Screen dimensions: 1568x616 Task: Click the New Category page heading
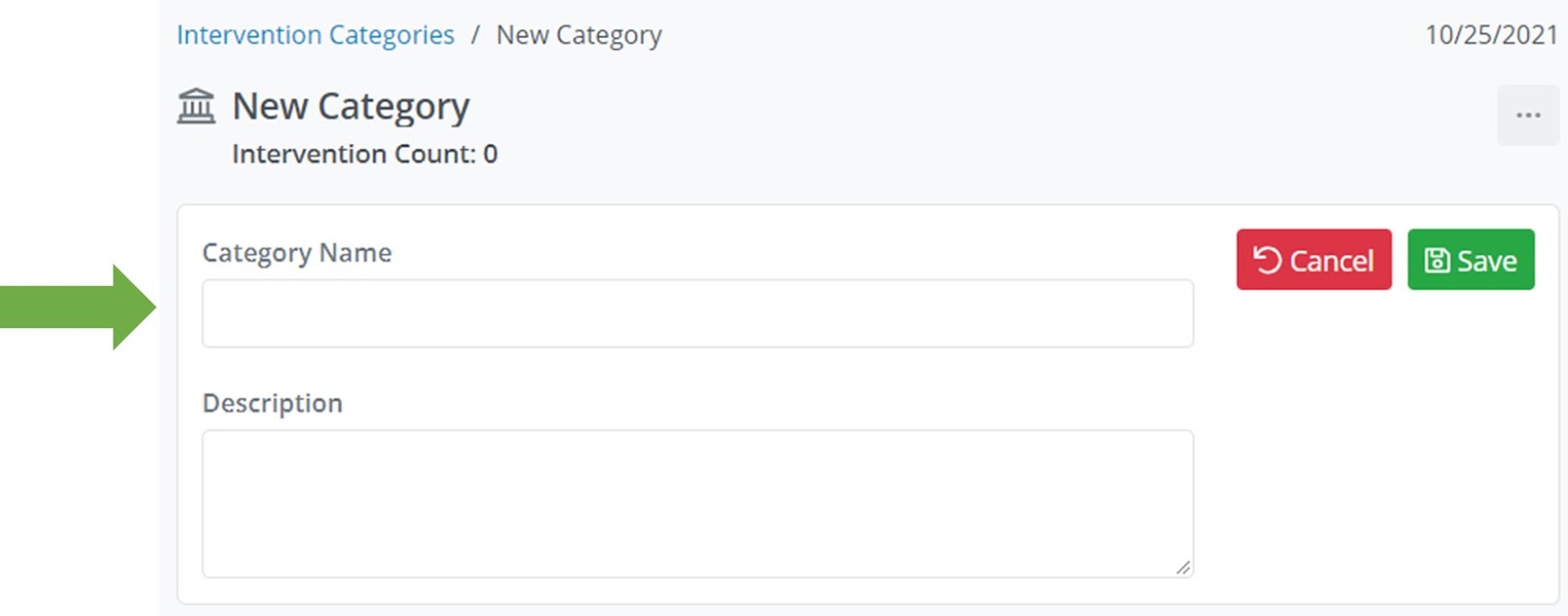[x=350, y=106]
